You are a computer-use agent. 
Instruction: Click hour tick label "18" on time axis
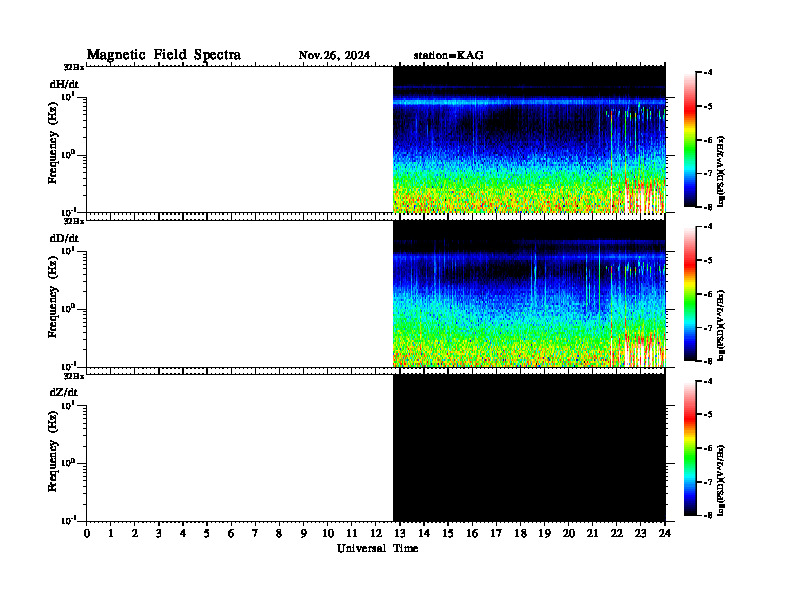(520, 534)
